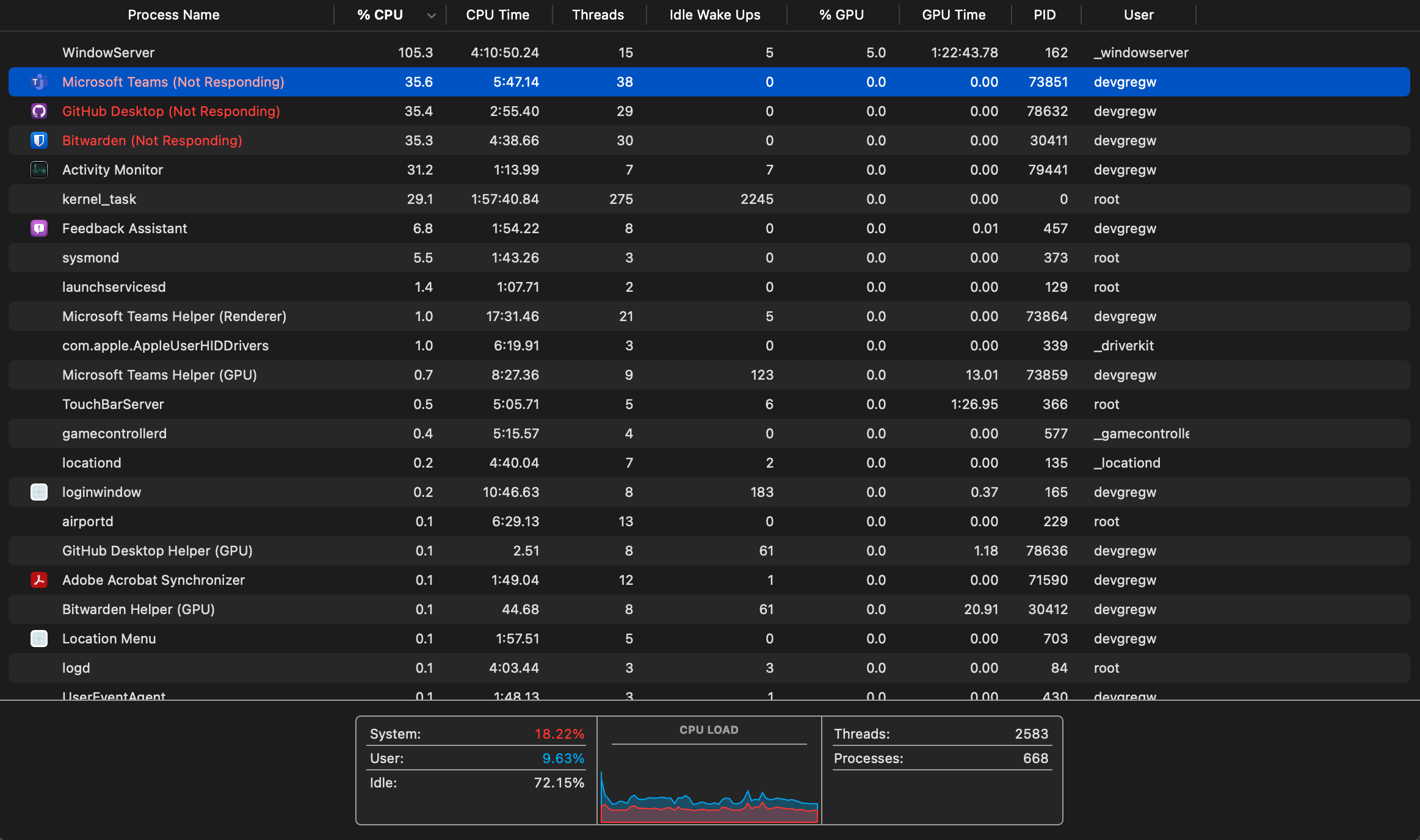Click the System CPU percentage value
Image resolution: width=1420 pixels, height=840 pixels.
tap(559, 734)
